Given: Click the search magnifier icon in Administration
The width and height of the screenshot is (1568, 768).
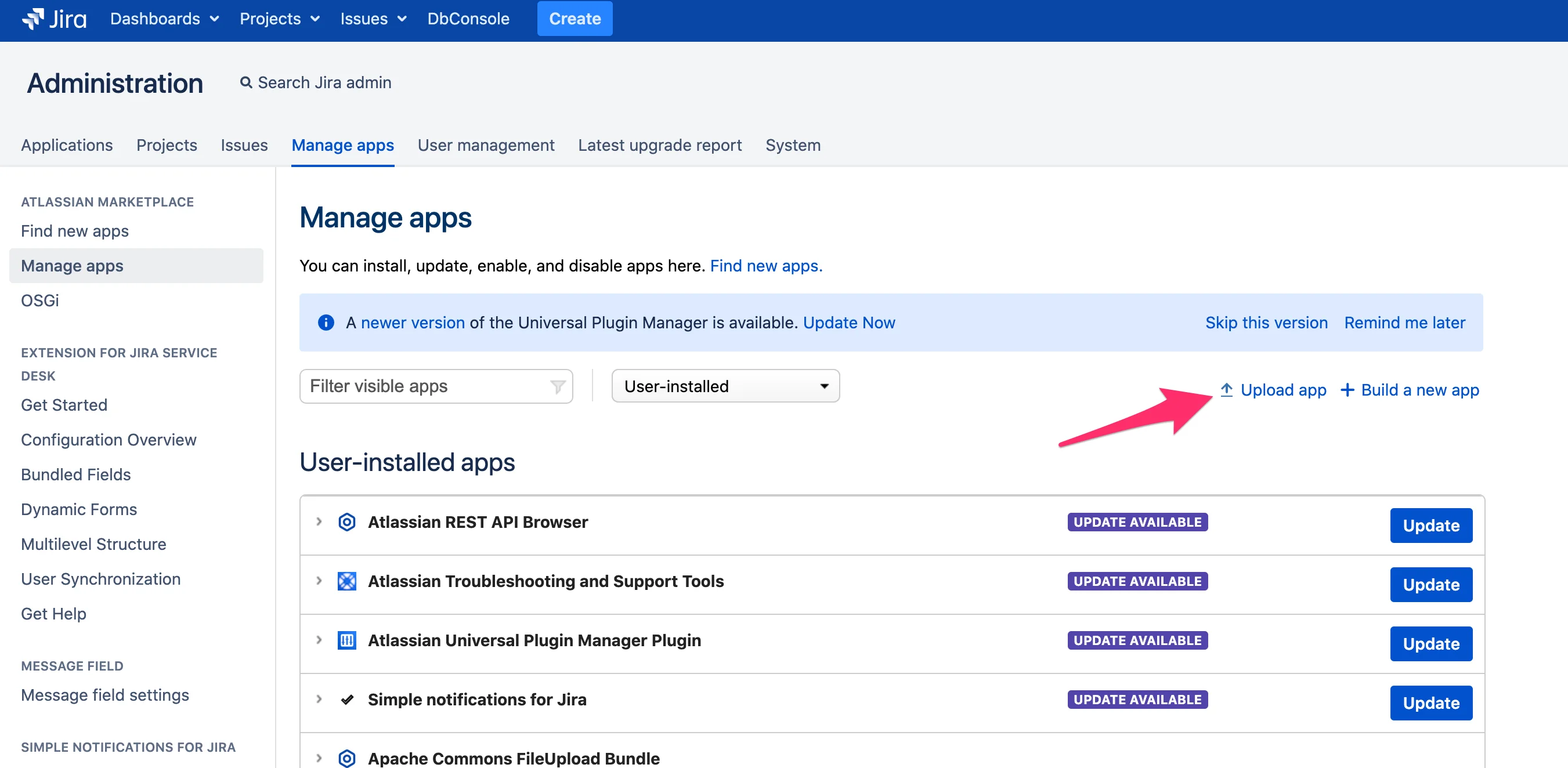Looking at the screenshot, I should pyautogui.click(x=246, y=82).
